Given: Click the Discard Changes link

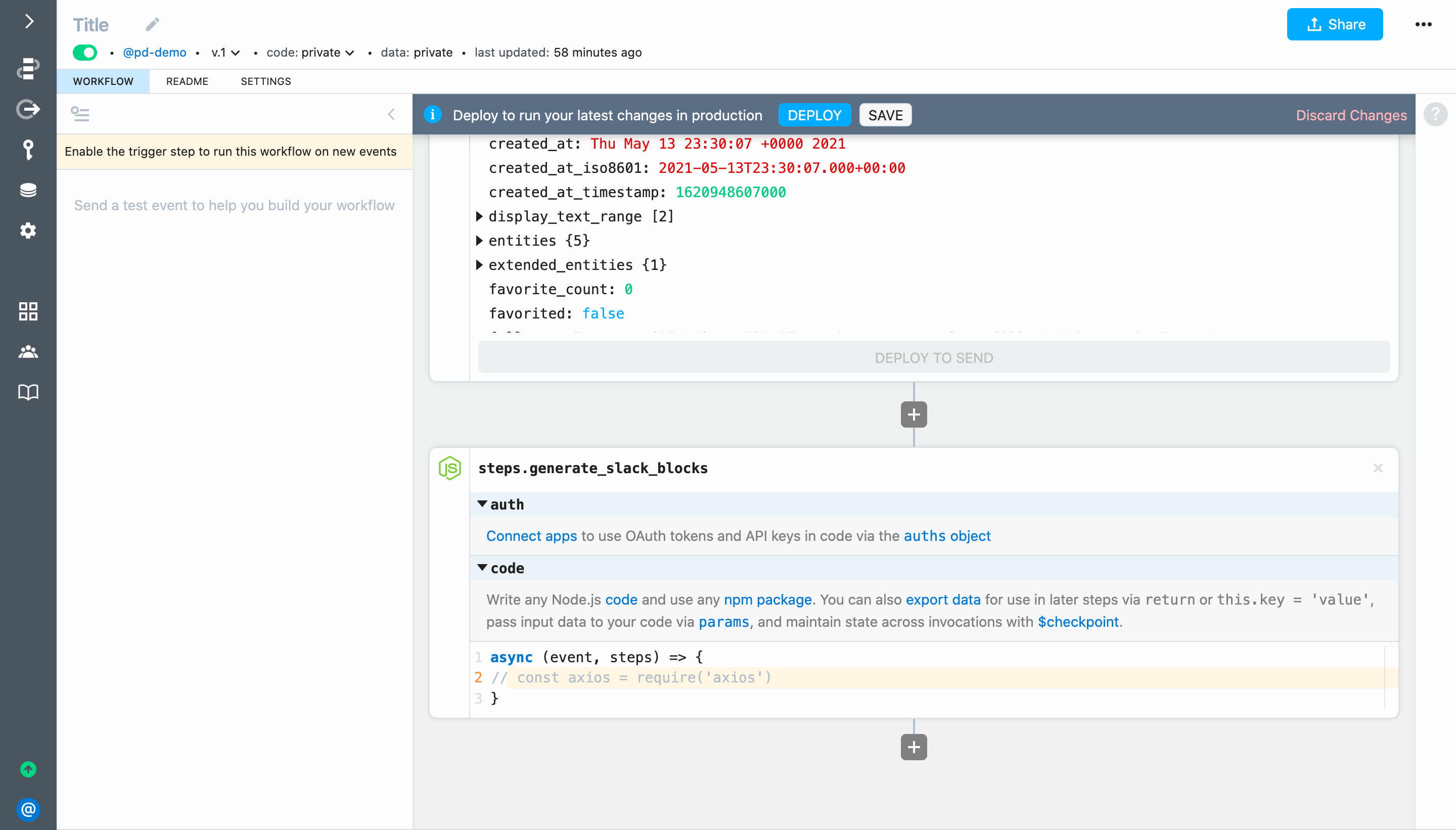Looking at the screenshot, I should click(x=1350, y=115).
